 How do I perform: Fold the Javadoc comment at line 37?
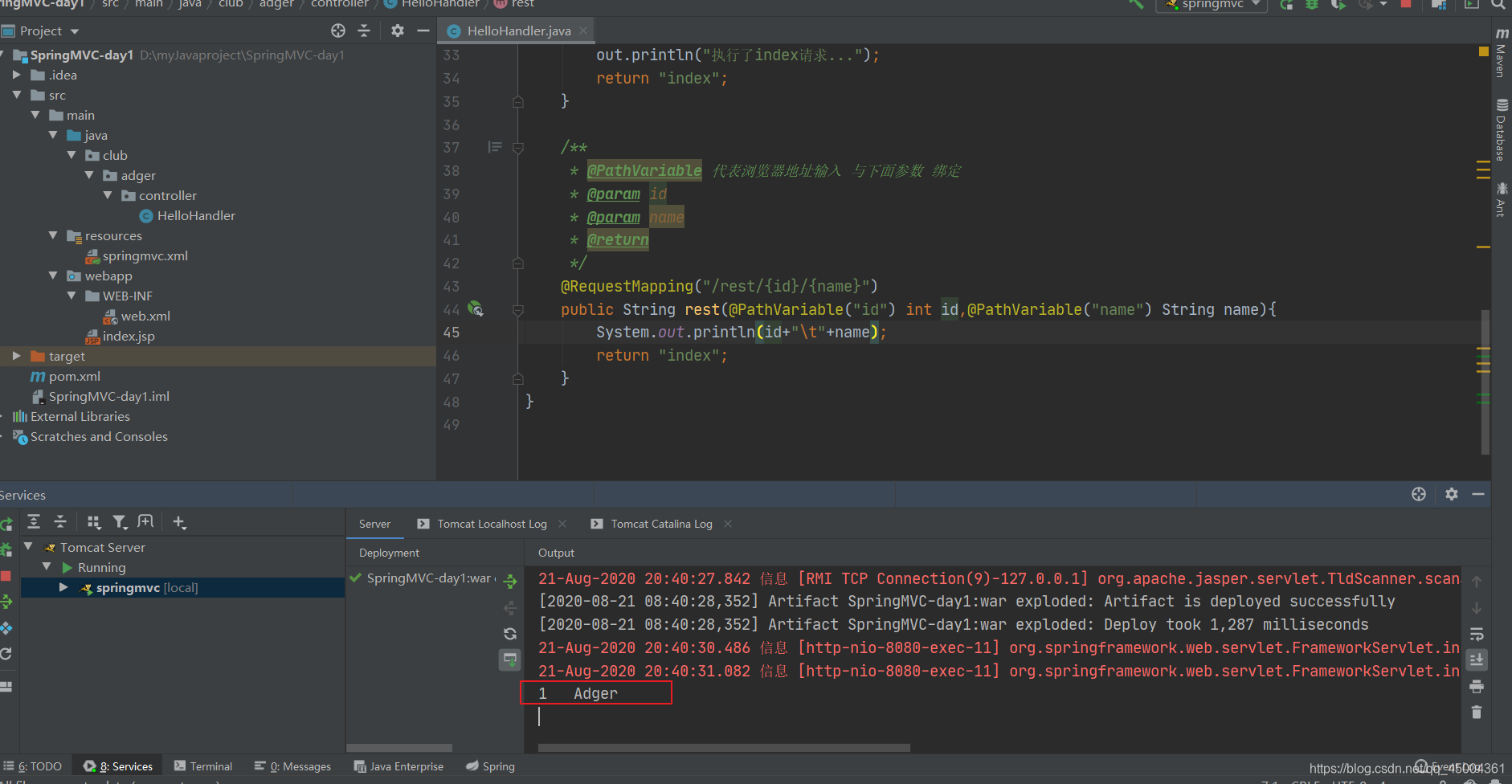518,148
